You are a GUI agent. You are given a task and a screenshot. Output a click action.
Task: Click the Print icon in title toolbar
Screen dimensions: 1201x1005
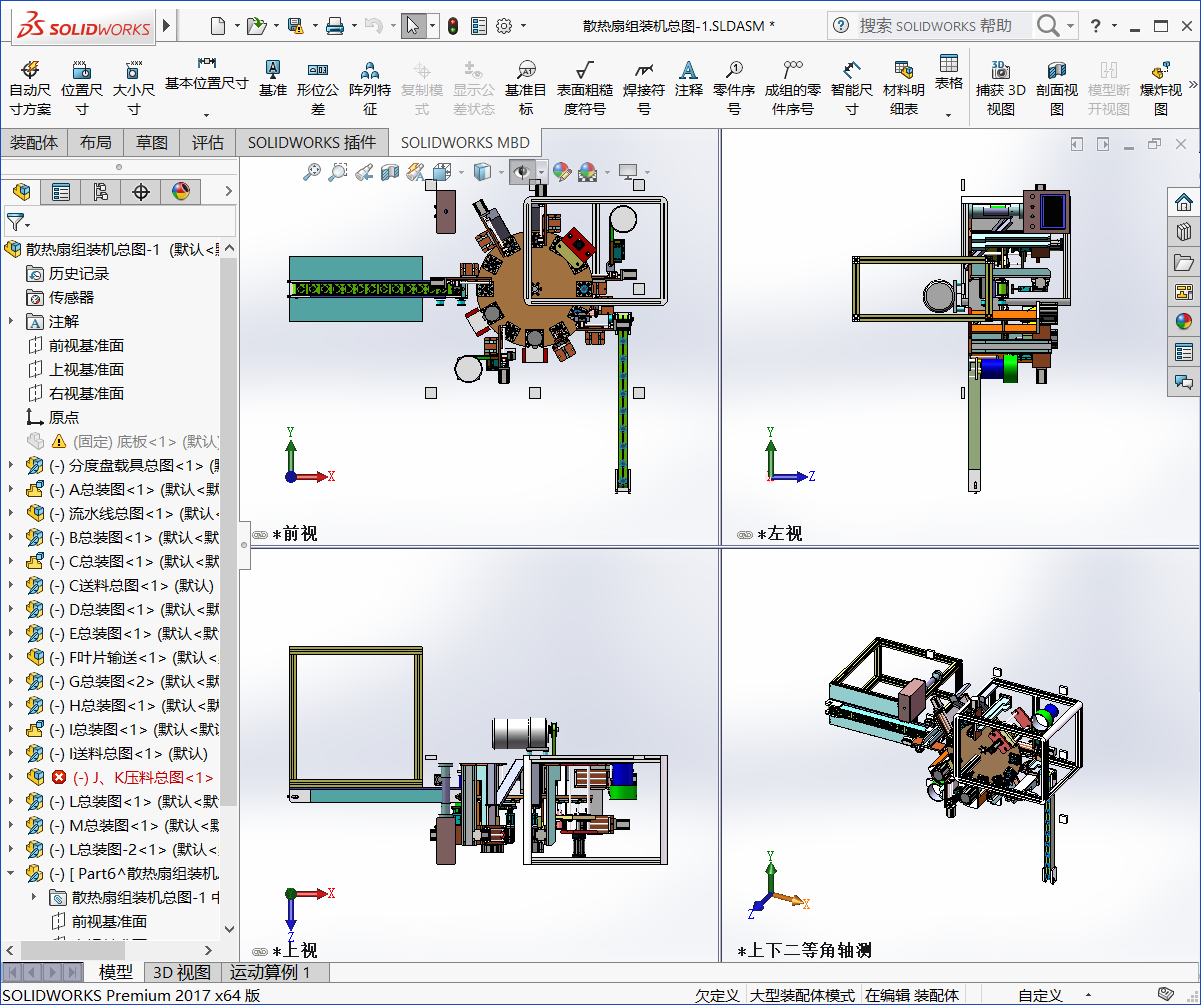click(336, 26)
